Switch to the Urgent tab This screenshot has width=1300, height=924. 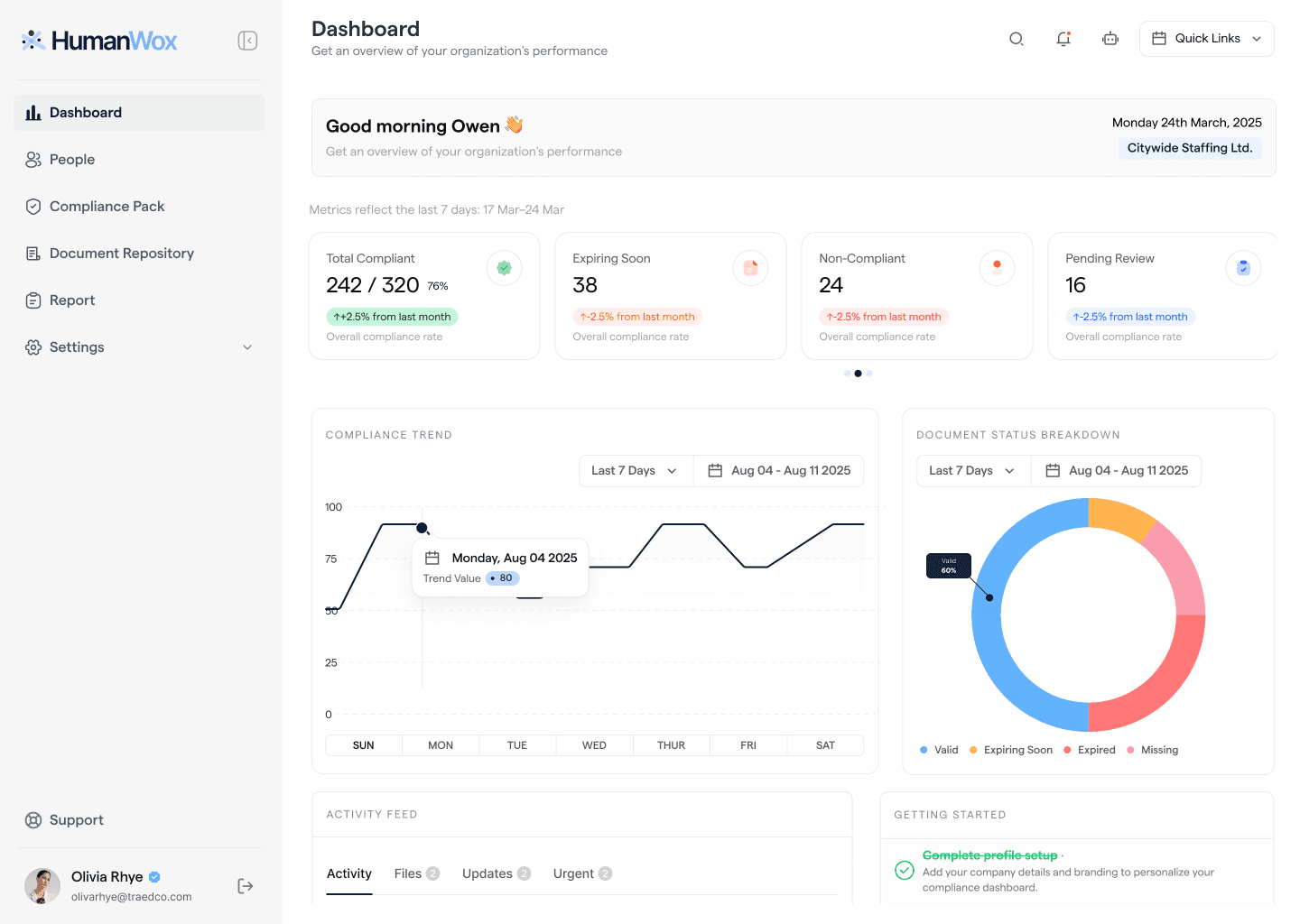[x=583, y=873]
